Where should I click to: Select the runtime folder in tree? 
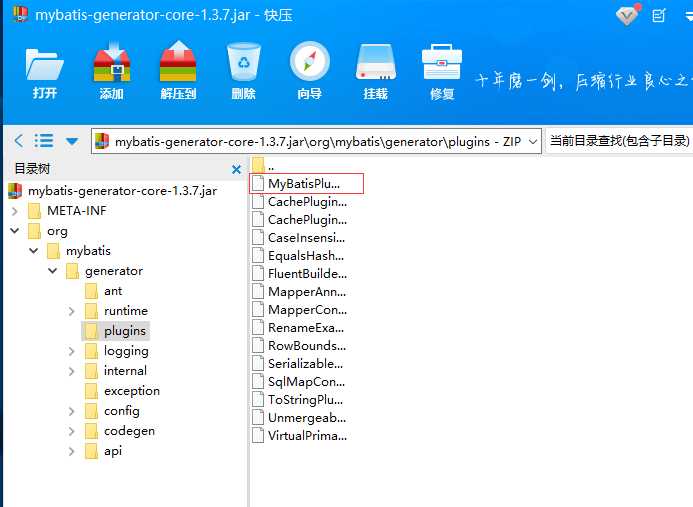[116, 311]
